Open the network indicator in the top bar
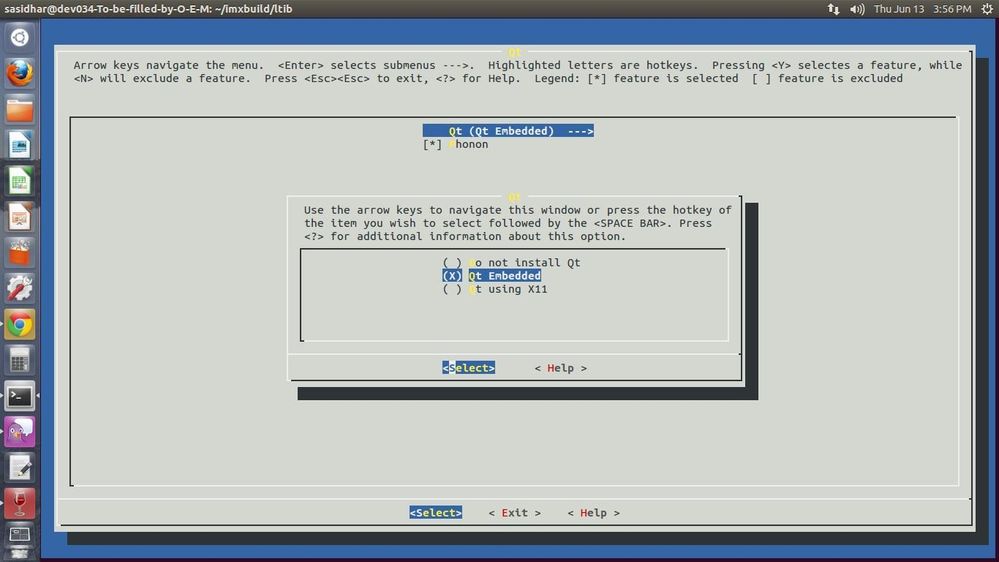The height and width of the screenshot is (562, 999). (833, 9)
